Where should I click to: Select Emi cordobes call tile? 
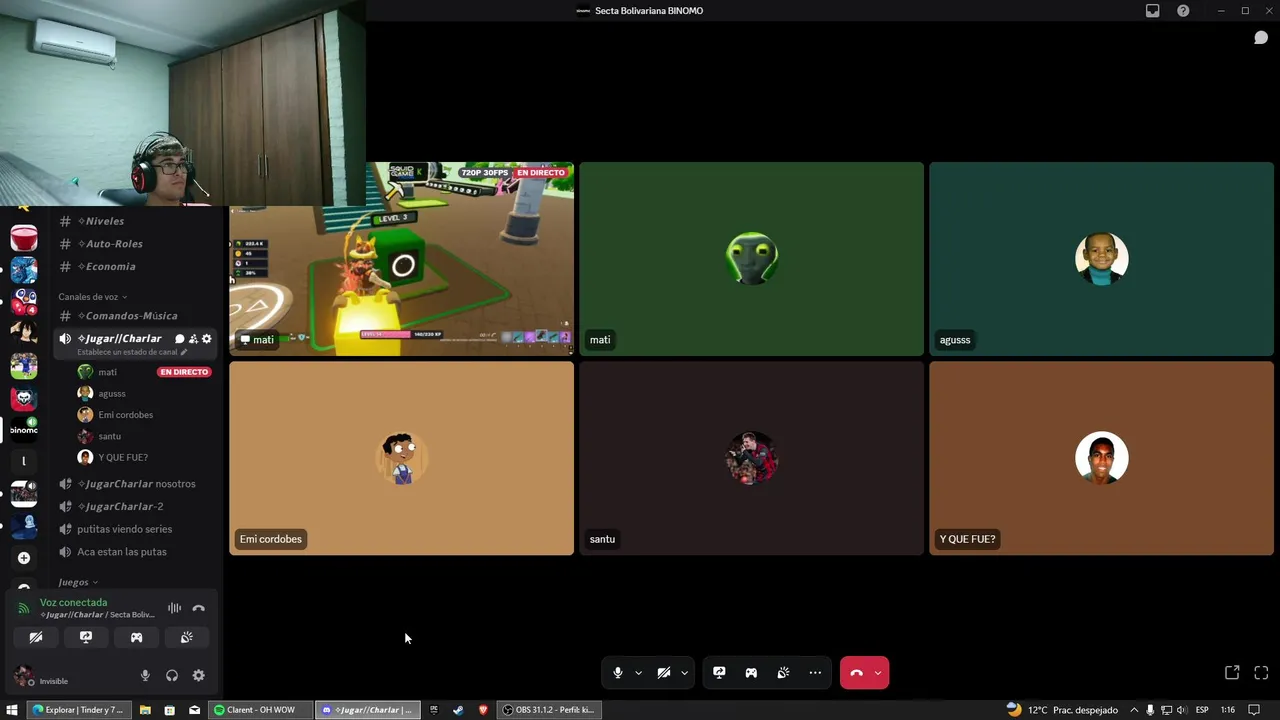[x=402, y=458]
